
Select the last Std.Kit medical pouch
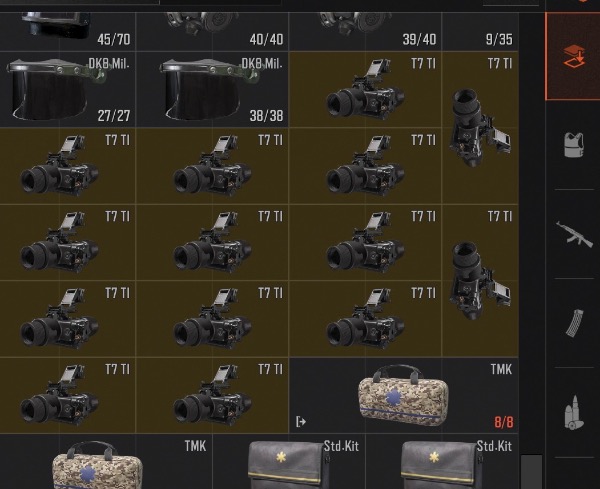click(442, 461)
